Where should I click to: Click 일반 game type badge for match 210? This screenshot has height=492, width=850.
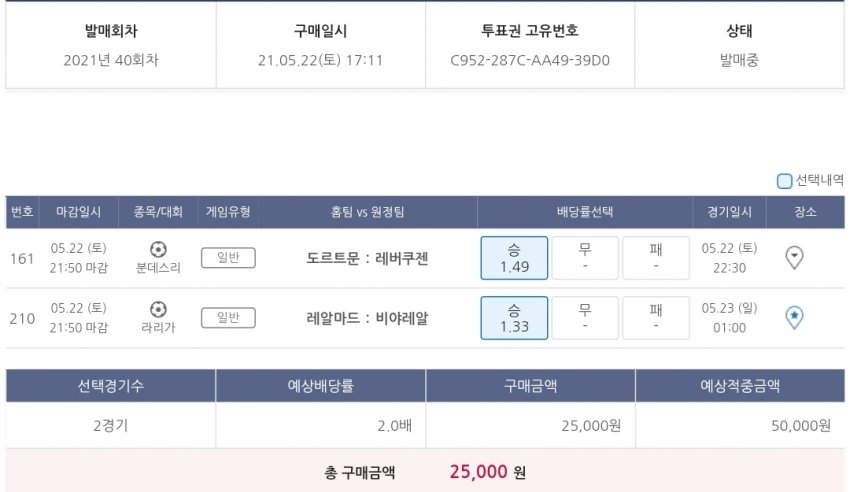click(x=228, y=318)
